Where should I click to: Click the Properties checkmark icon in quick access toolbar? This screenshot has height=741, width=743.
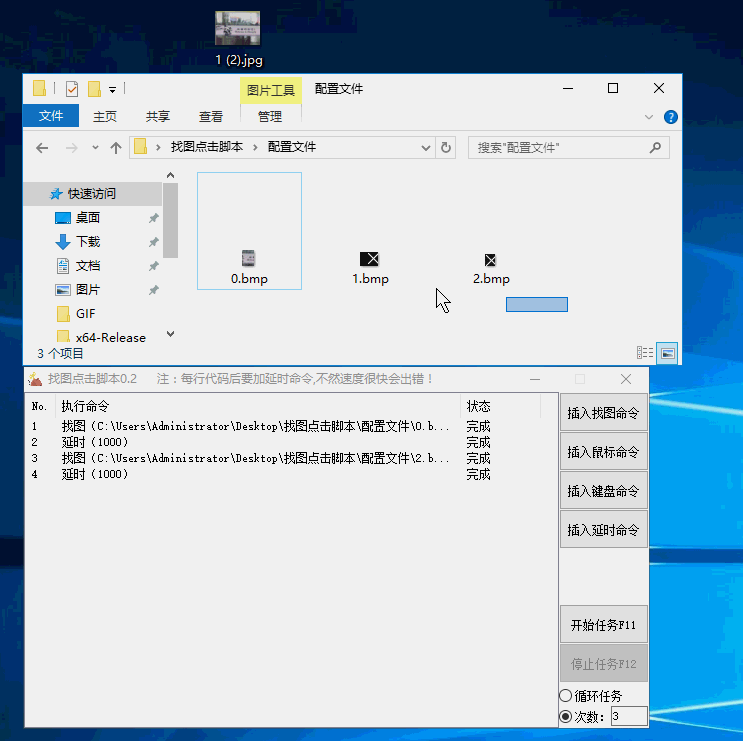(72, 89)
